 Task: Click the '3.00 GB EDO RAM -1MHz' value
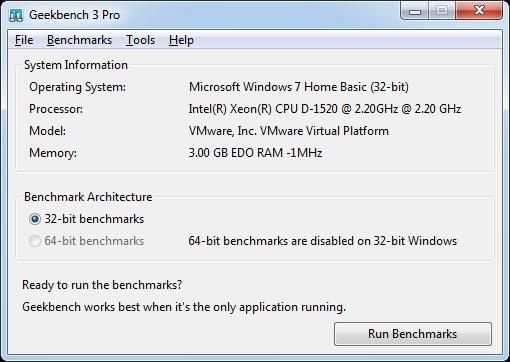(255, 153)
